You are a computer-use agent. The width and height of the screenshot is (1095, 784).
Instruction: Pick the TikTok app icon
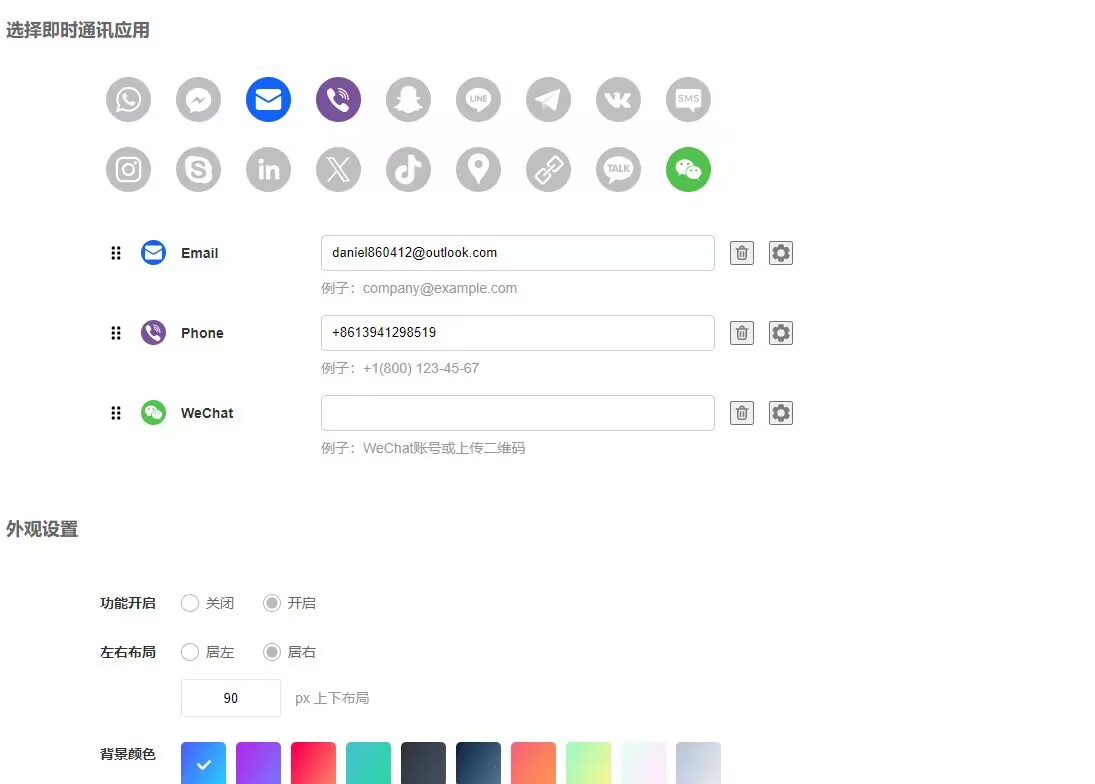tap(408, 170)
